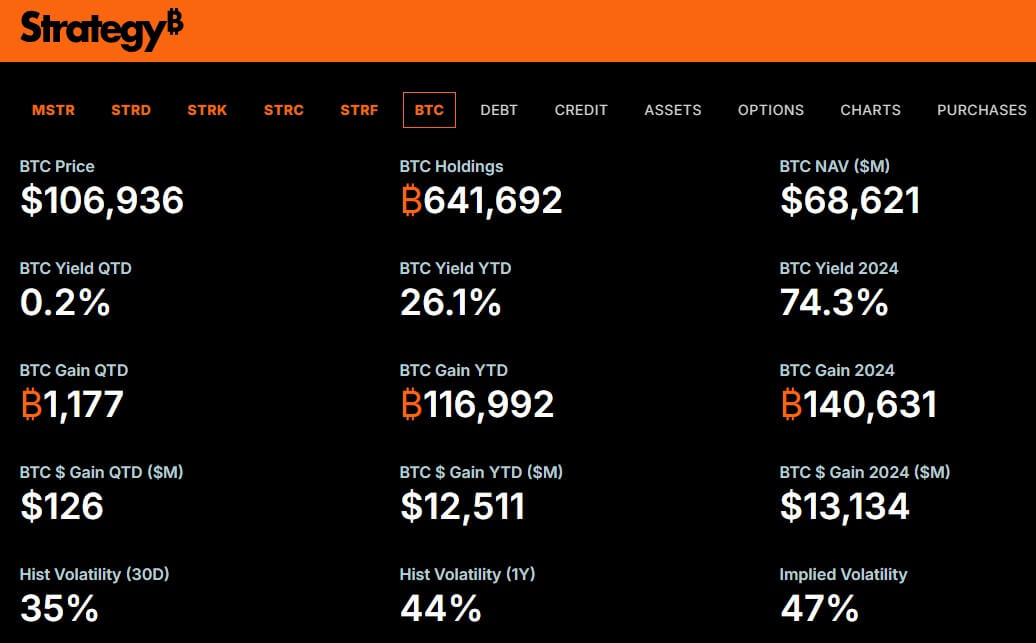Open the ASSETS section
The height and width of the screenshot is (643, 1036).
click(672, 110)
